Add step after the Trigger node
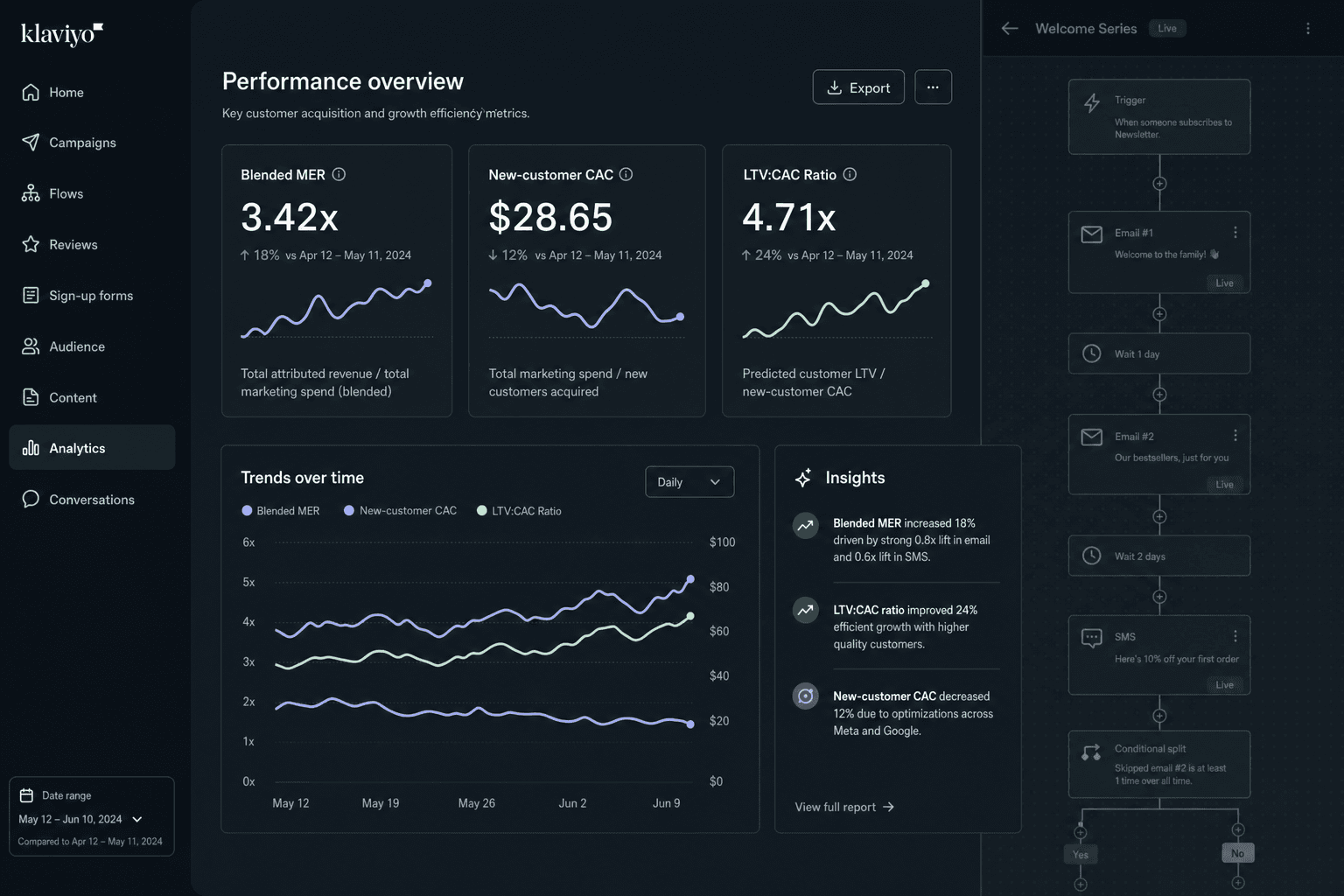 (1159, 184)
